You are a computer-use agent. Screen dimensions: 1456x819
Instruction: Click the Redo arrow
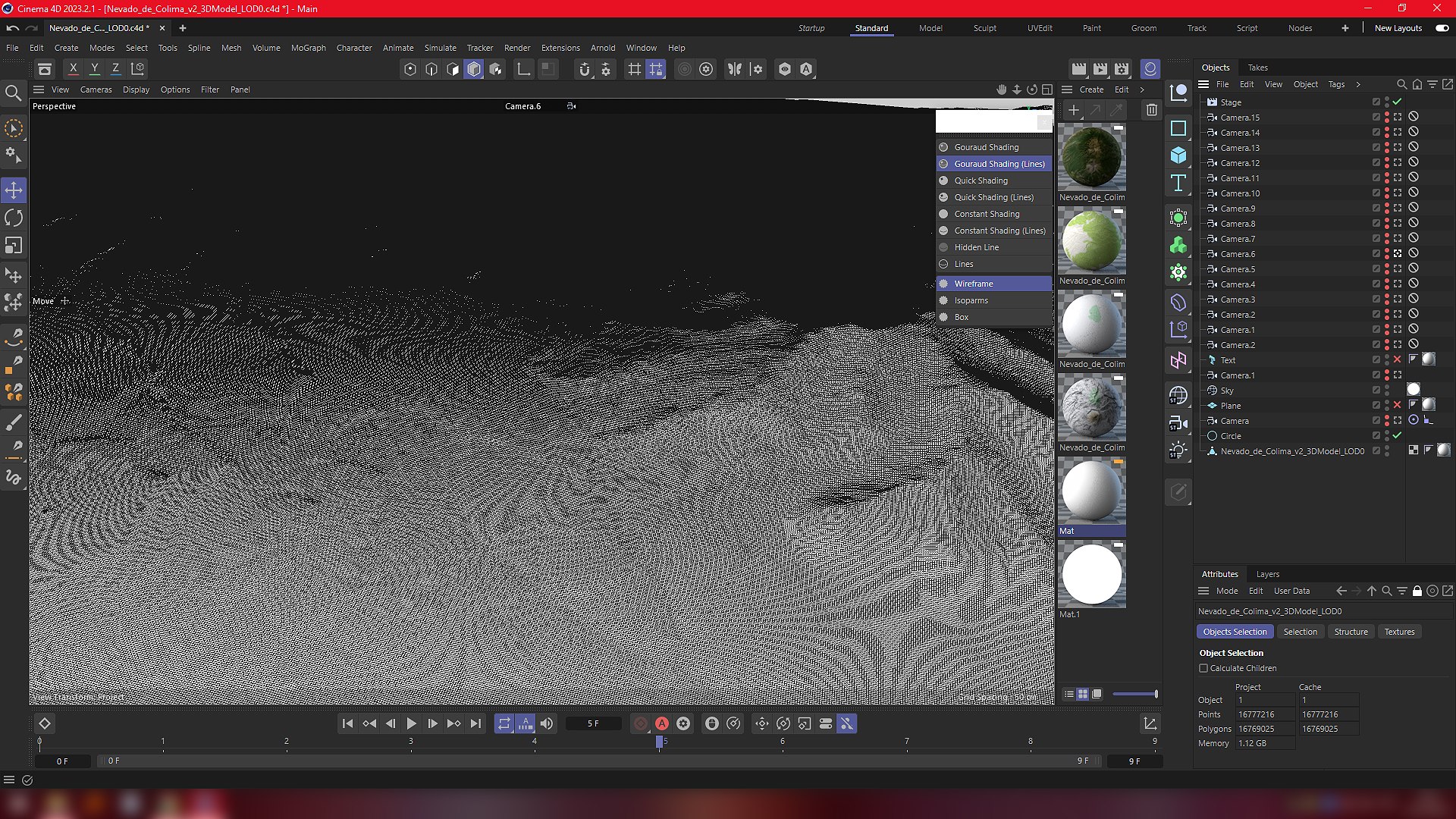point(32,28)
